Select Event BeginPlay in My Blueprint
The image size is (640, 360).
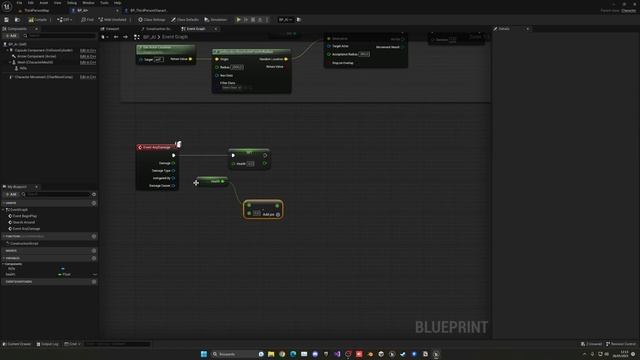(24, 216)
